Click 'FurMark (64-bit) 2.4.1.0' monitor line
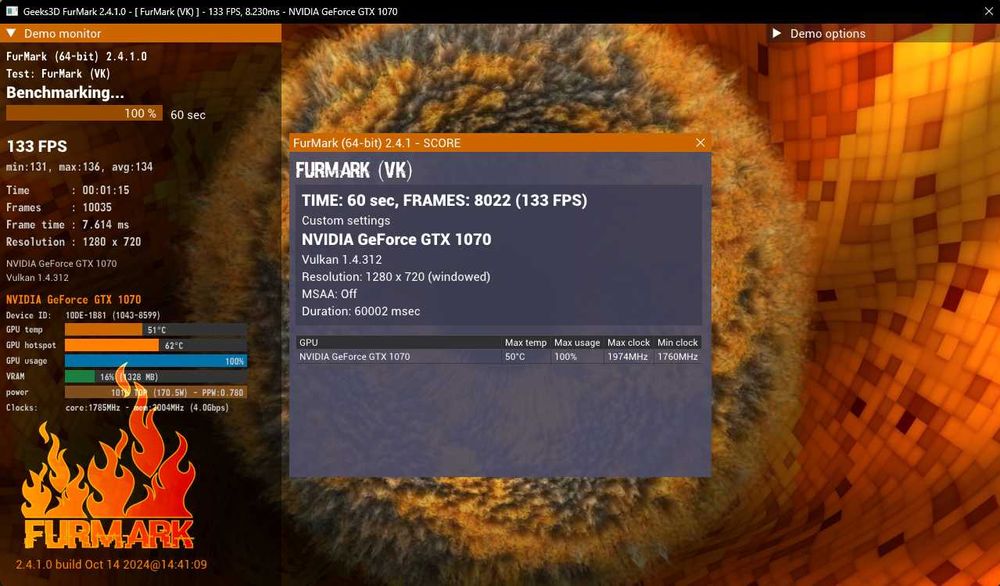 coord(77,56)
